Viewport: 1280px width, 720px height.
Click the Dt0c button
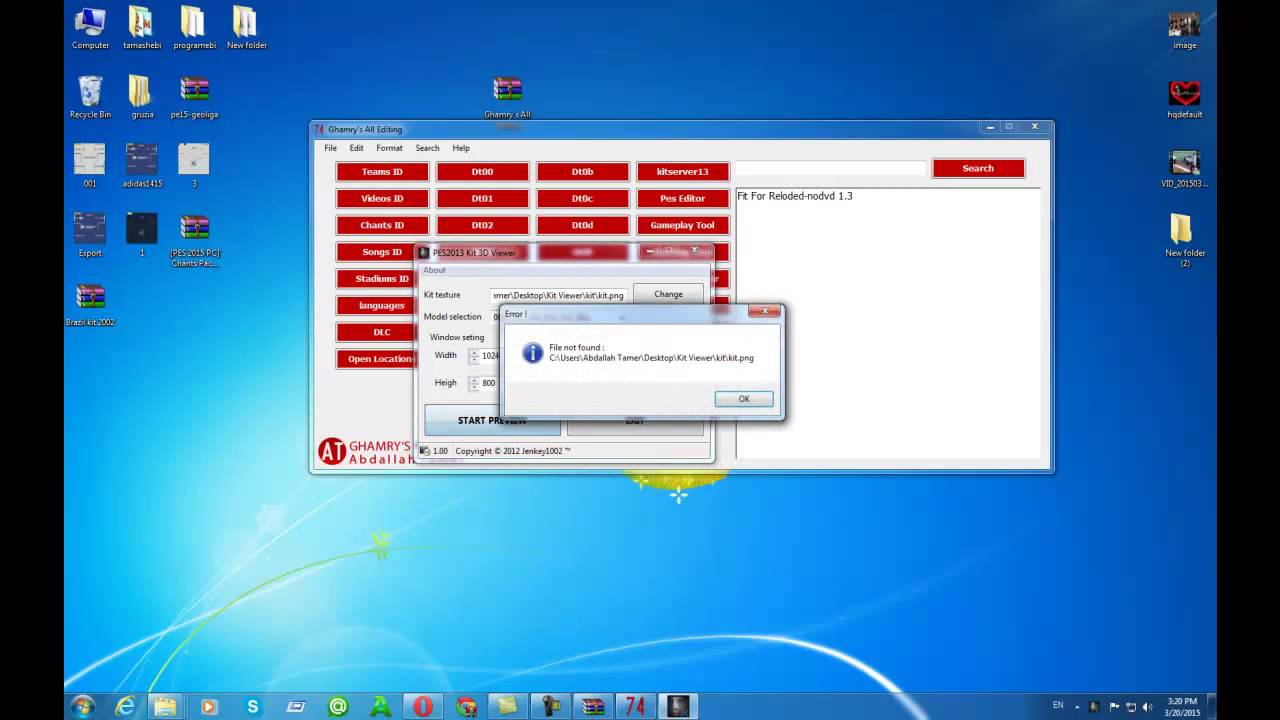click(x=582, y=198)
